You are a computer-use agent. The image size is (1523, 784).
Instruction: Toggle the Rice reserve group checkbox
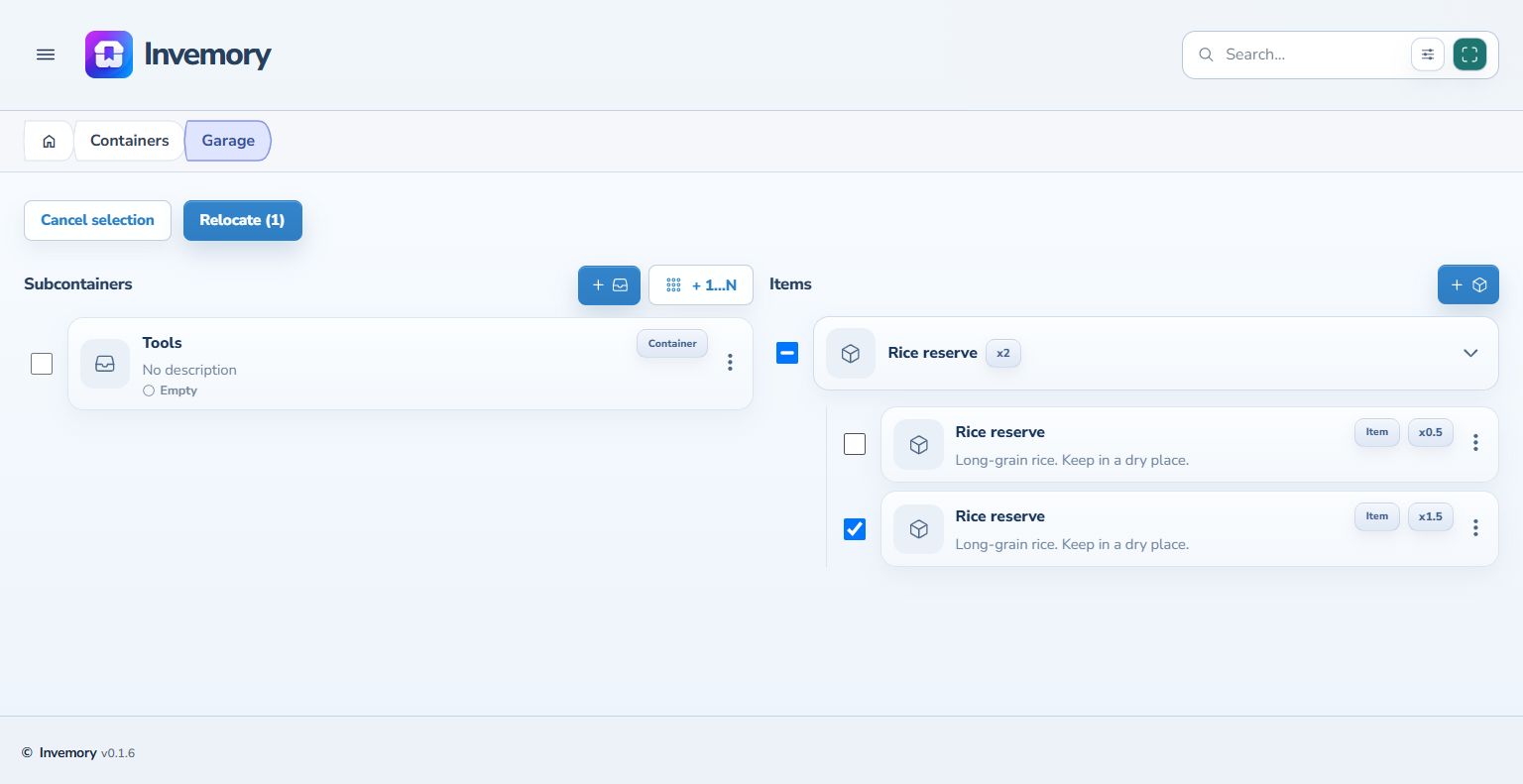[787, 353]
